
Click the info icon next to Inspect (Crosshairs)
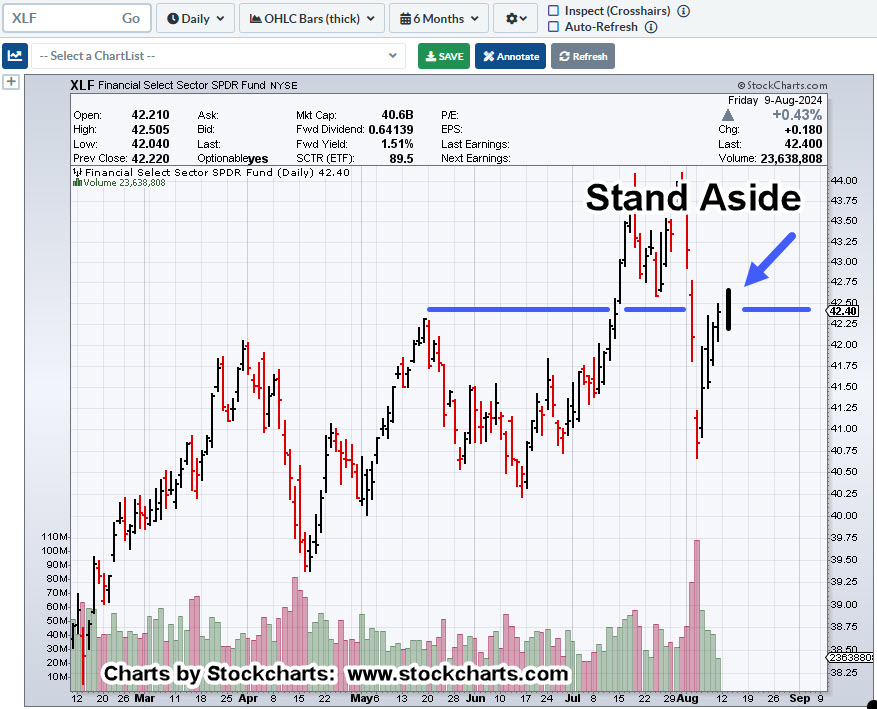pos(683,11)
